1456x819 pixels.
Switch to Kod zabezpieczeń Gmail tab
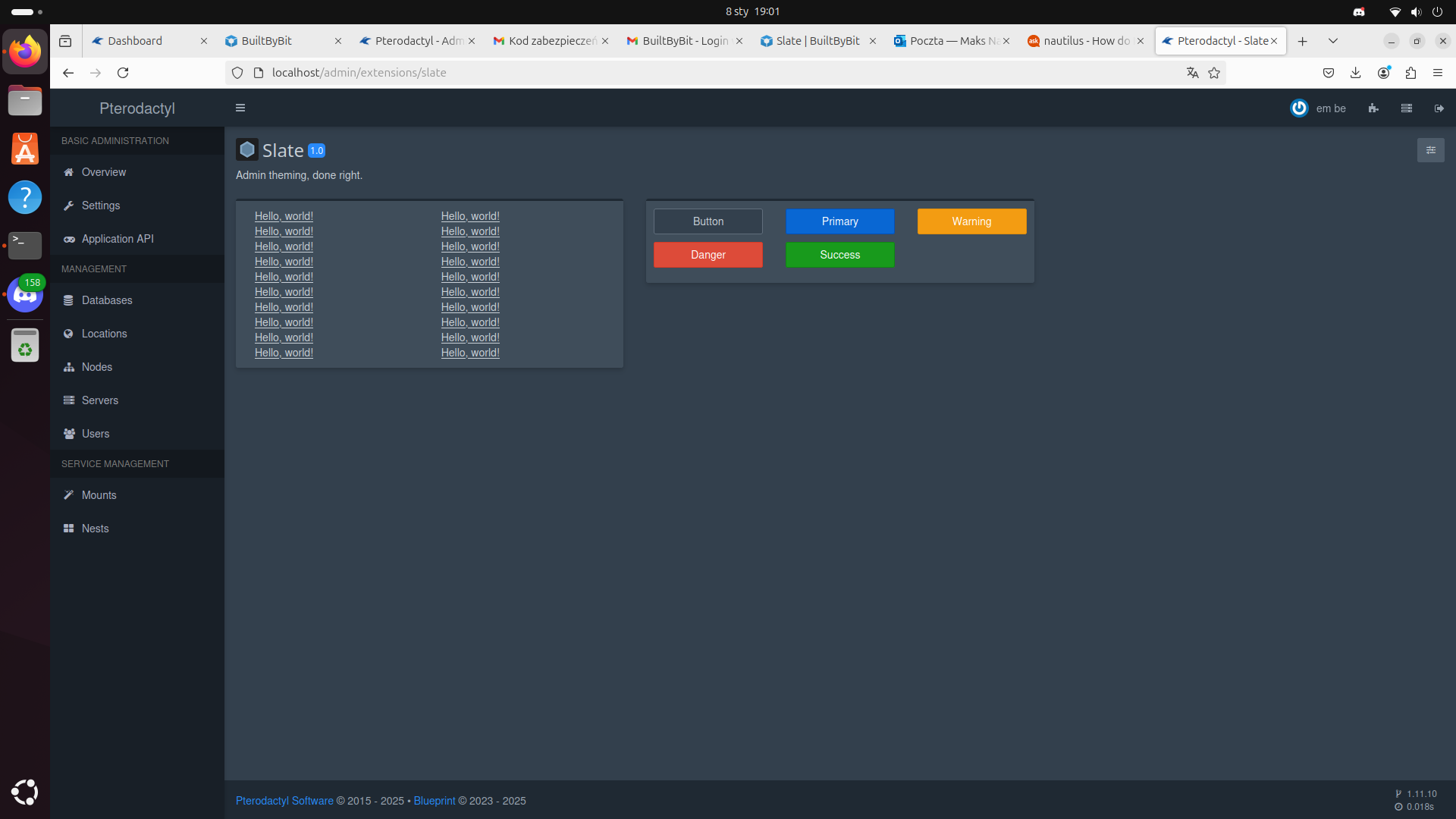tap(550, 41)
